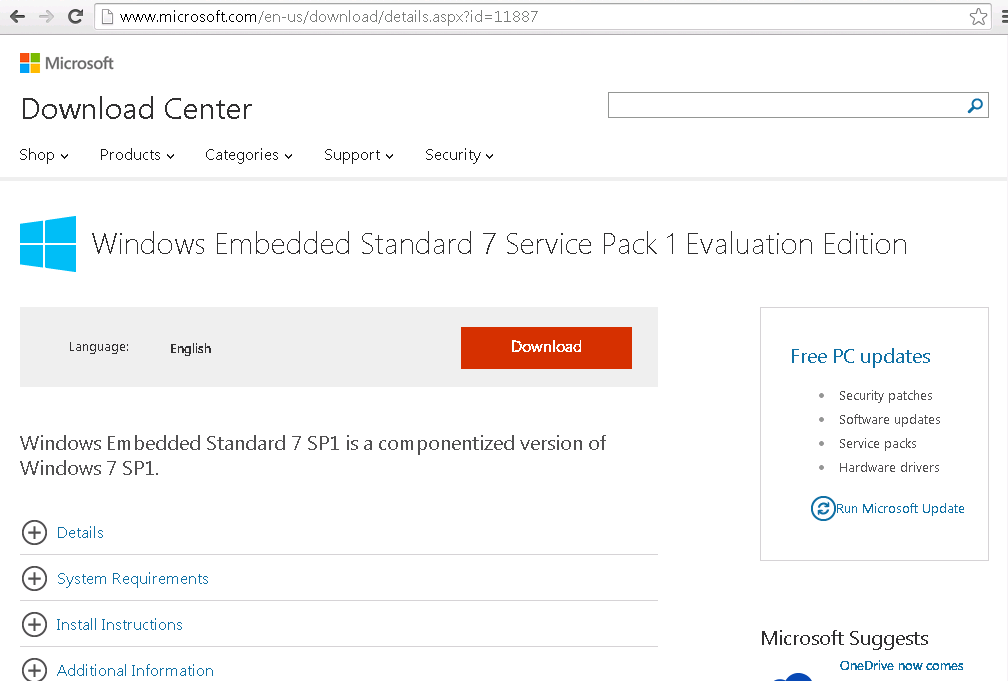Screen dimensions: 1008x681
Task: Click the Download Center search box
Action: pyautogui.click(x=785, y=105)
